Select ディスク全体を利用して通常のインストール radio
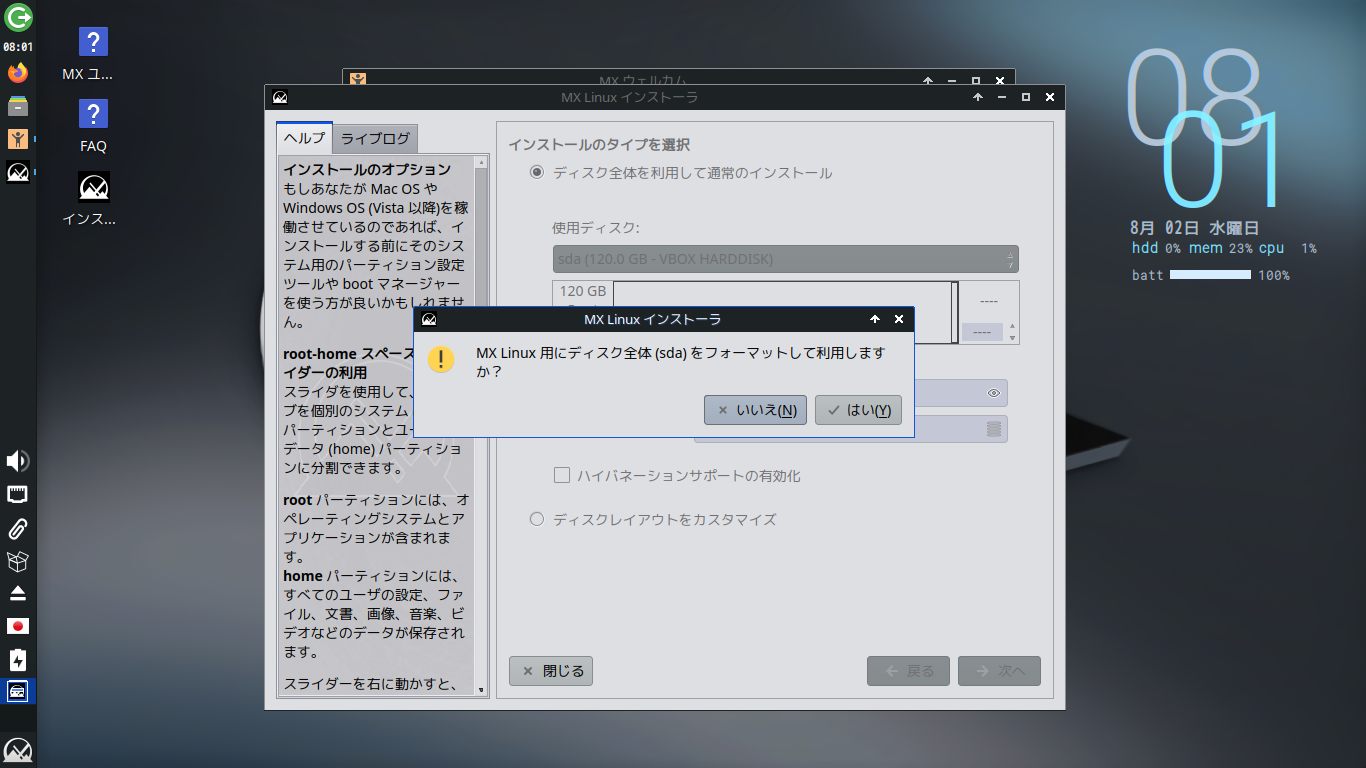The image size is (1366, 768). pos(537,173)
